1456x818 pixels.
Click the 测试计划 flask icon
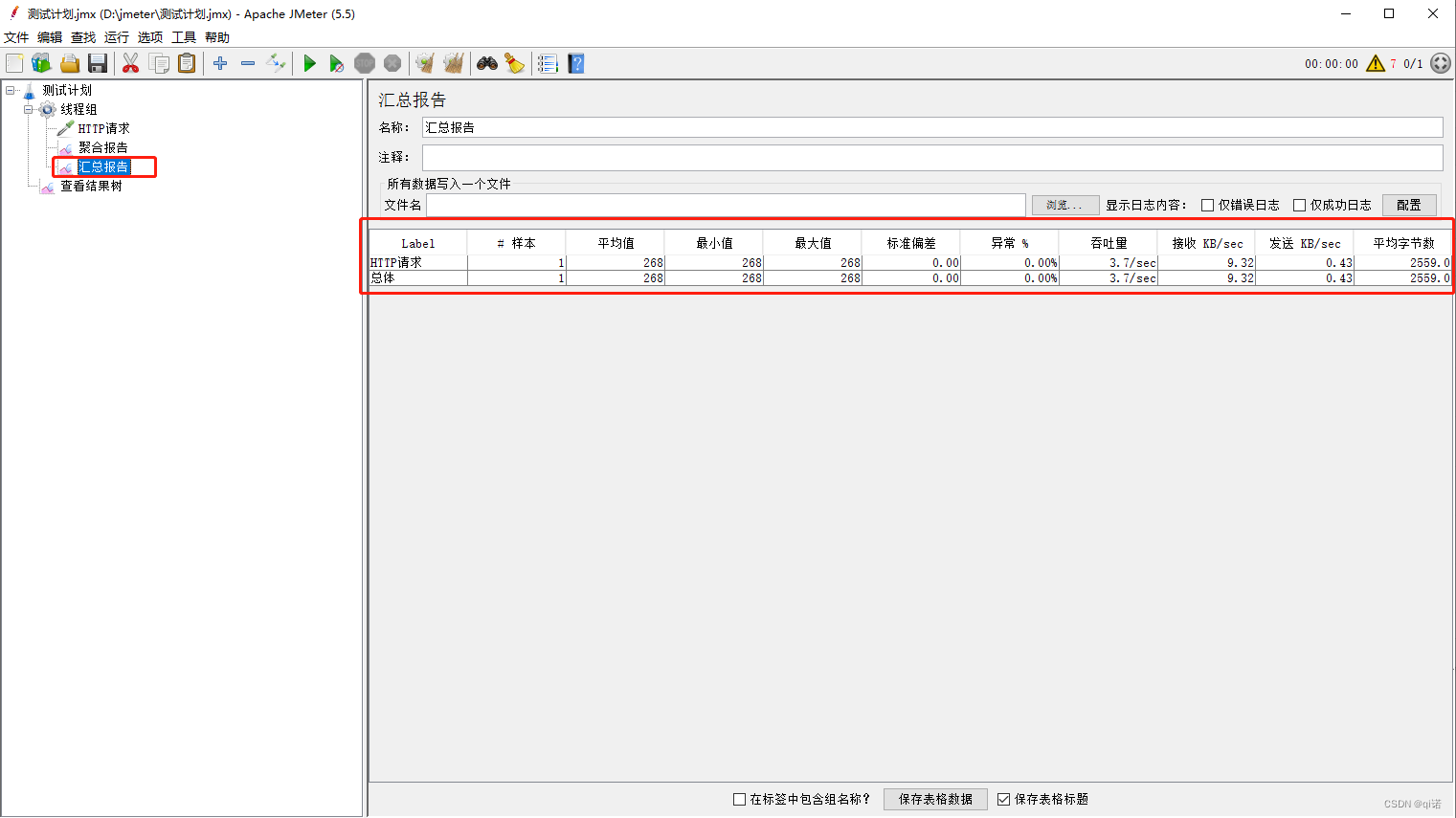[x=29, y=90]
